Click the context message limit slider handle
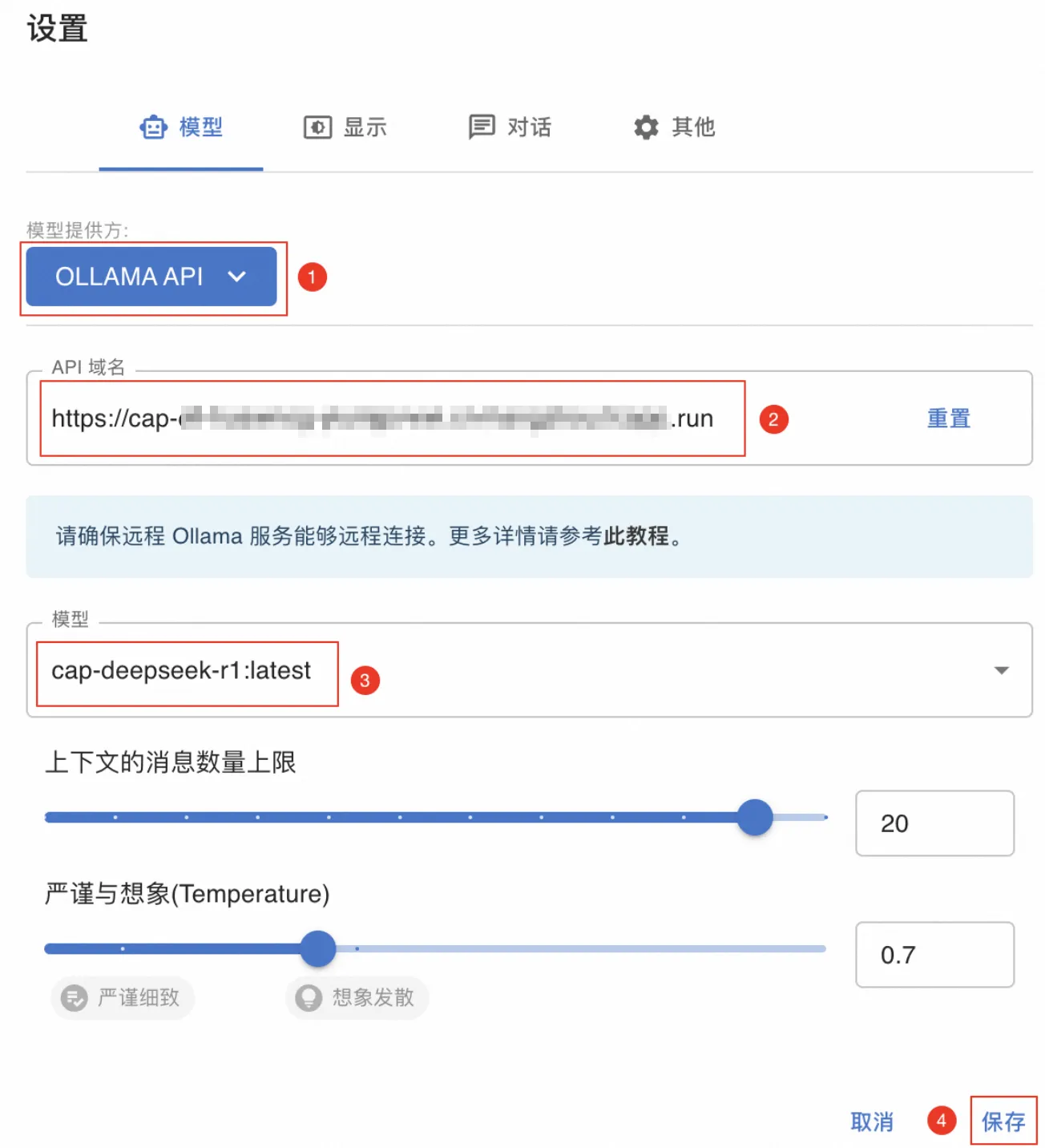1045x1148 pixels. (755, 818)
